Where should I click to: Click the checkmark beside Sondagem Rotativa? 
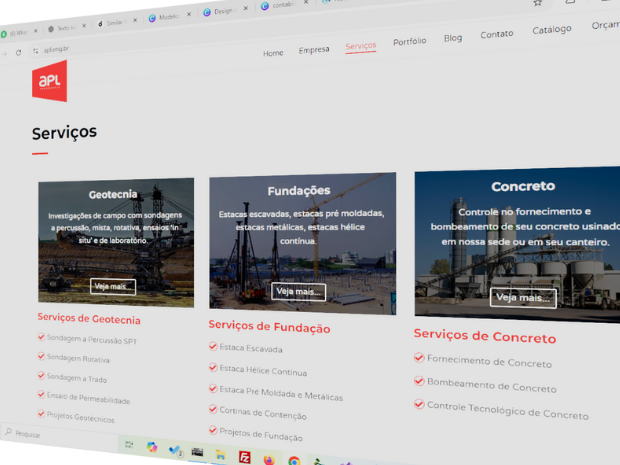click(x=42, y=356)
